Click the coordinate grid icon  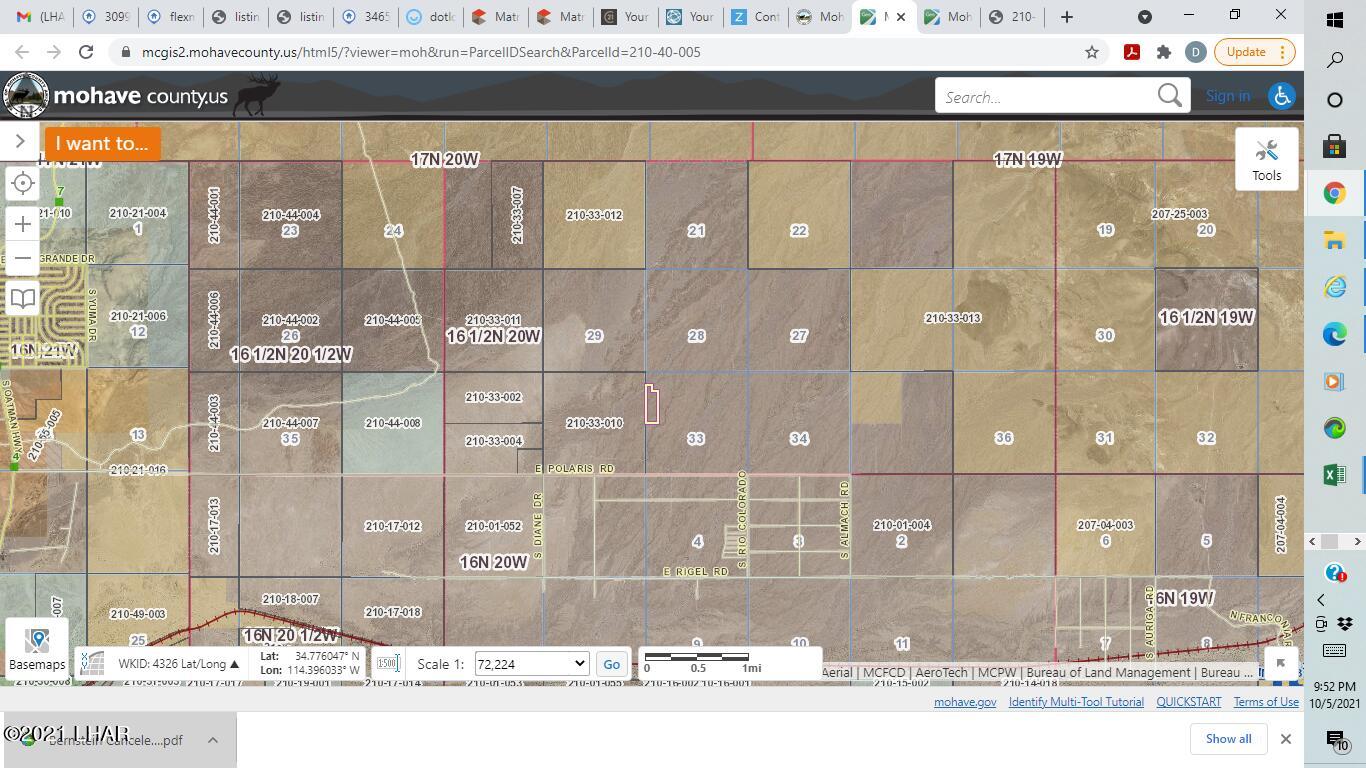tap(92, 664)
